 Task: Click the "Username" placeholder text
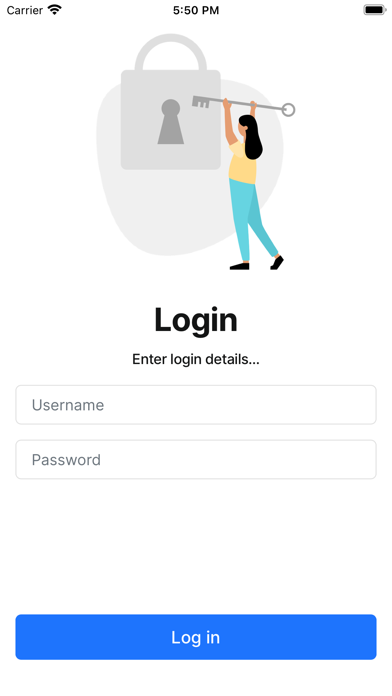click(68, 405)
